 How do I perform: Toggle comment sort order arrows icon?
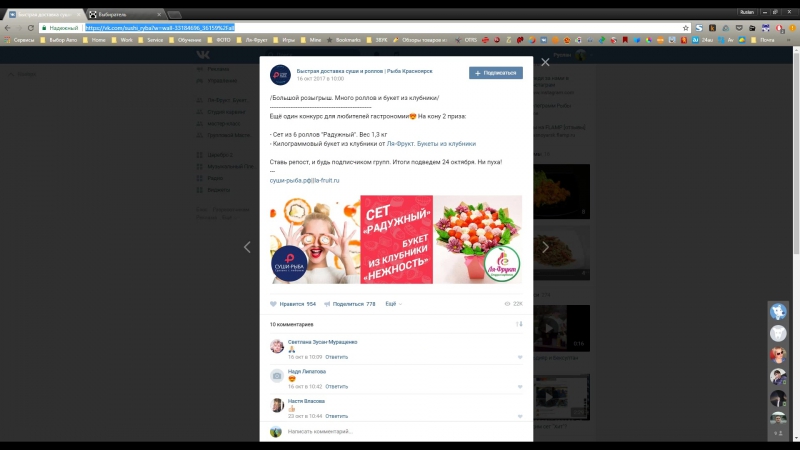pos(519,324)
